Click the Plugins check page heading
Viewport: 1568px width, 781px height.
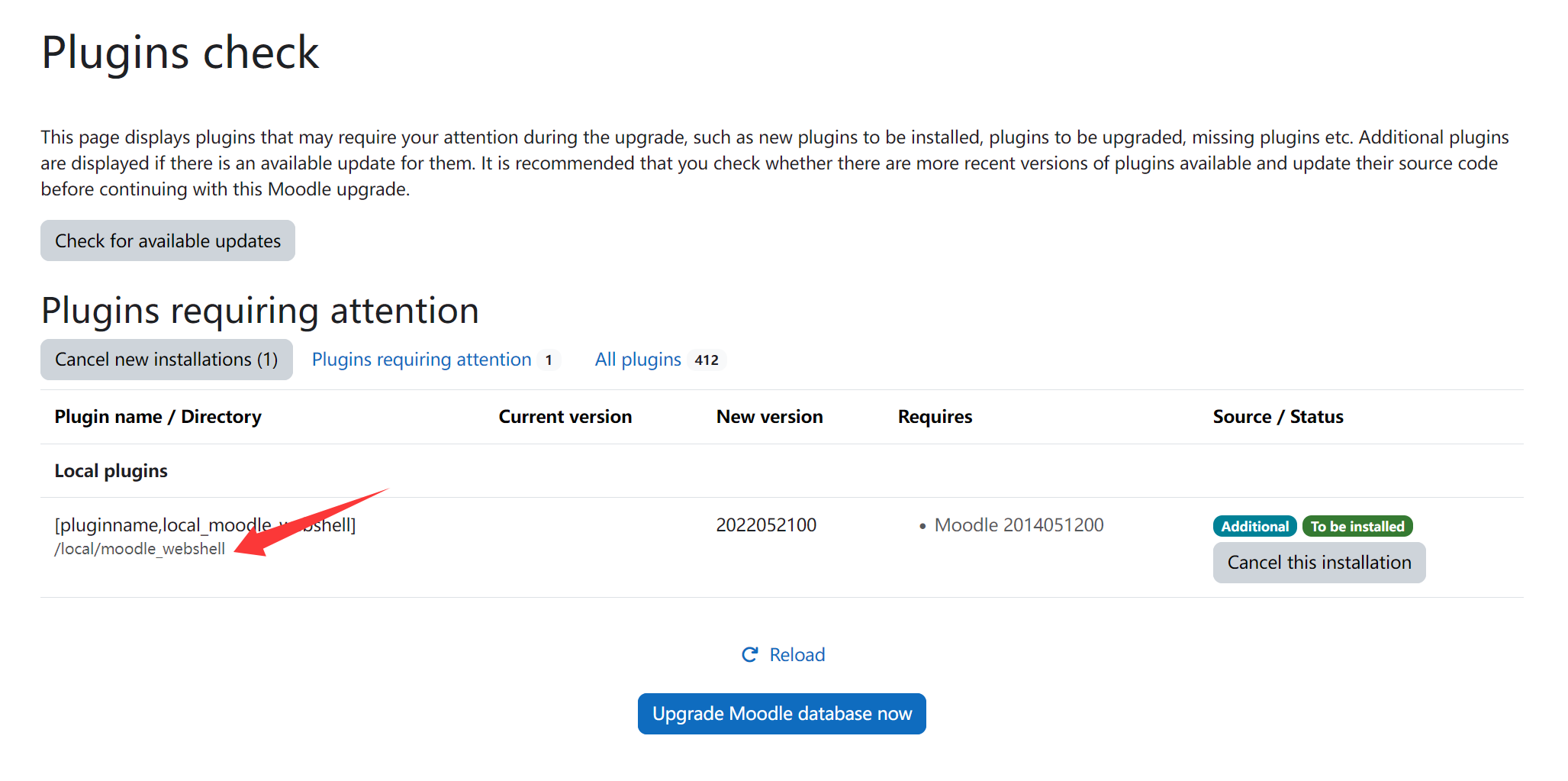(180, 53)
